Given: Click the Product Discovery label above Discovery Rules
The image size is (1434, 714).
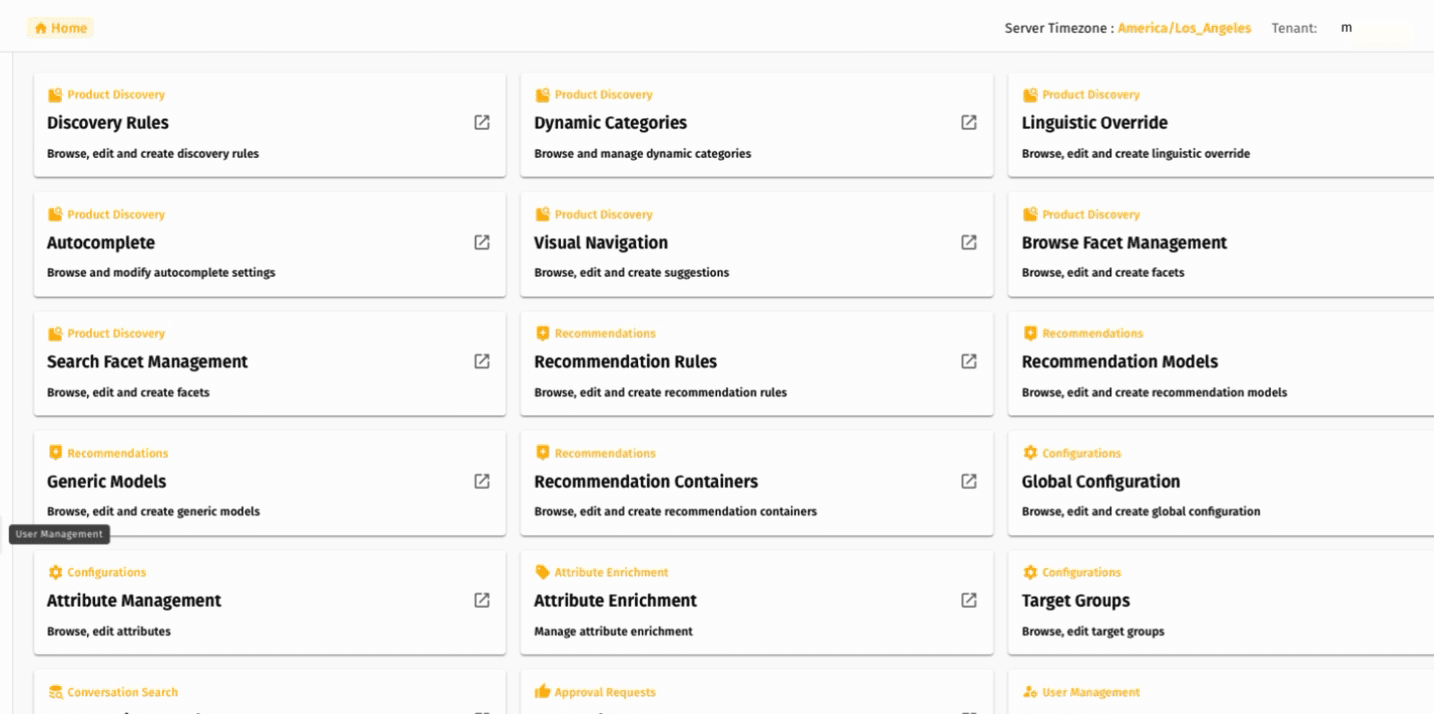Looking at the screenshot, I should click(x=116, y=95).
